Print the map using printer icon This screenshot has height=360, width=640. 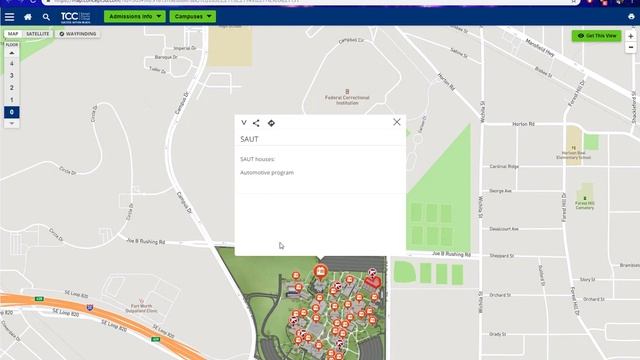tap(631, 17)
